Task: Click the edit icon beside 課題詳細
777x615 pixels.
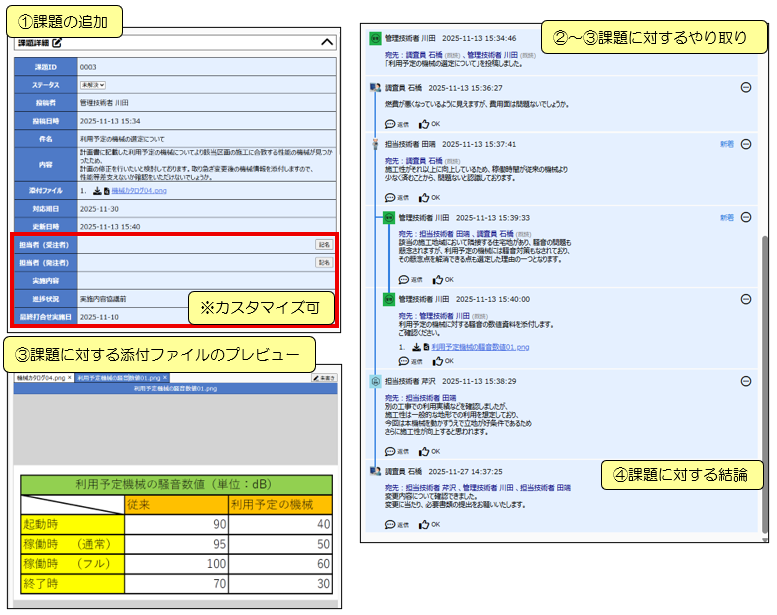Action: (x=57, y=43)
